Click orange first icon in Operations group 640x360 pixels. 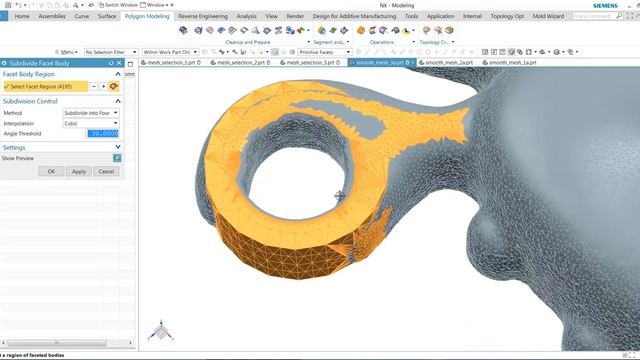361,30
